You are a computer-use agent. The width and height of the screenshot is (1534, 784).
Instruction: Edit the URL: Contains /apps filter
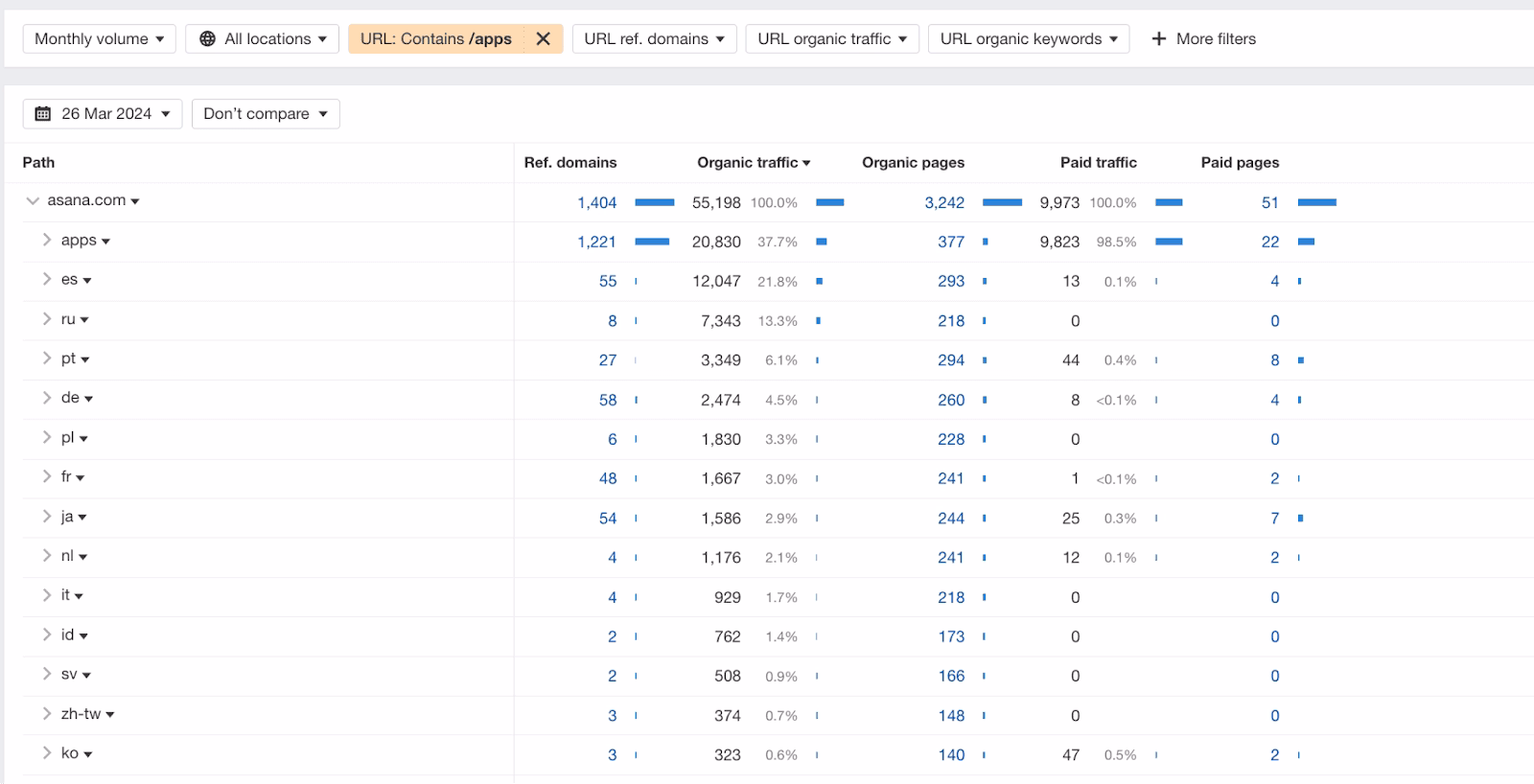tap(436, 39)
